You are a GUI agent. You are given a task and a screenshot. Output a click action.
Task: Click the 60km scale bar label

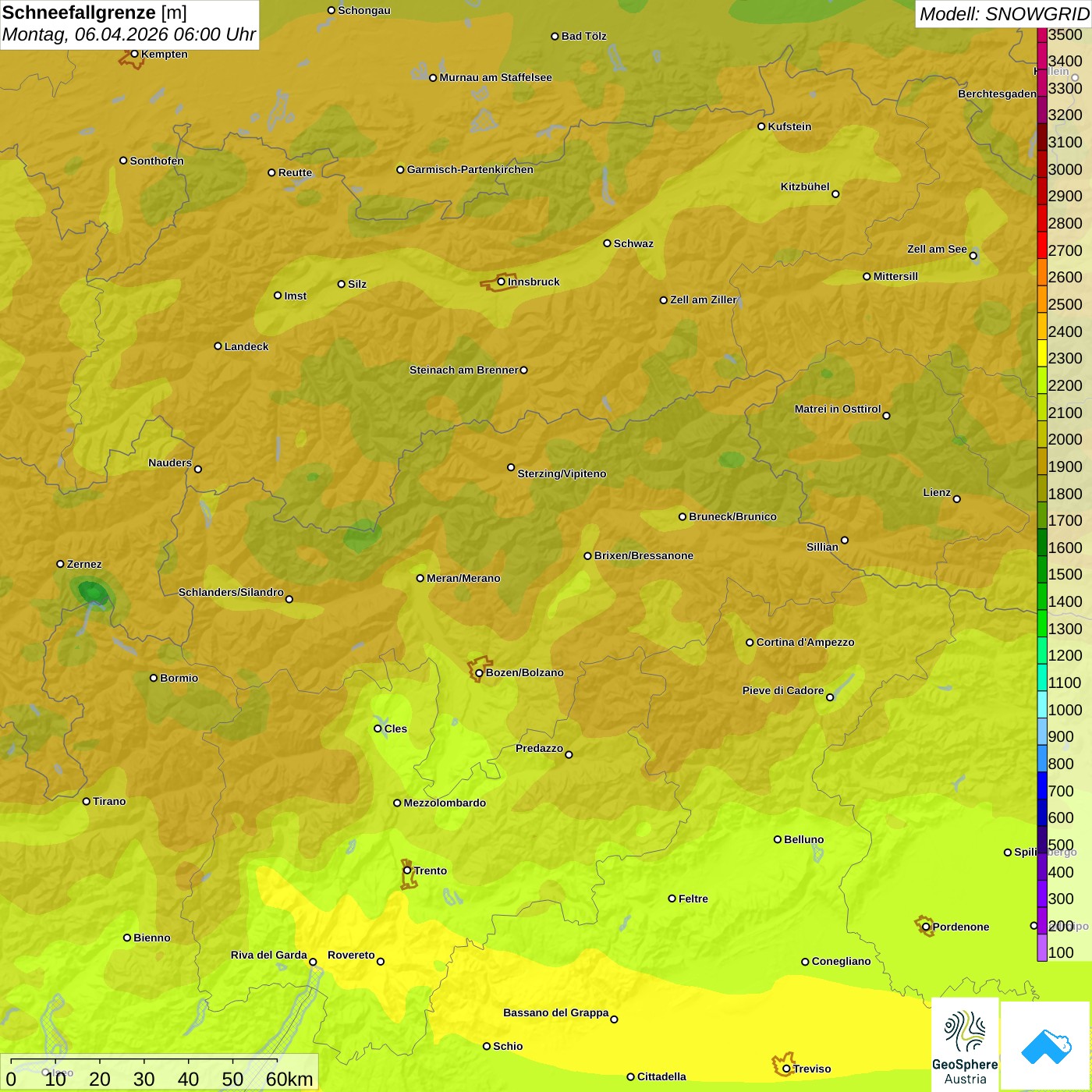click(x=289, y=1079)
